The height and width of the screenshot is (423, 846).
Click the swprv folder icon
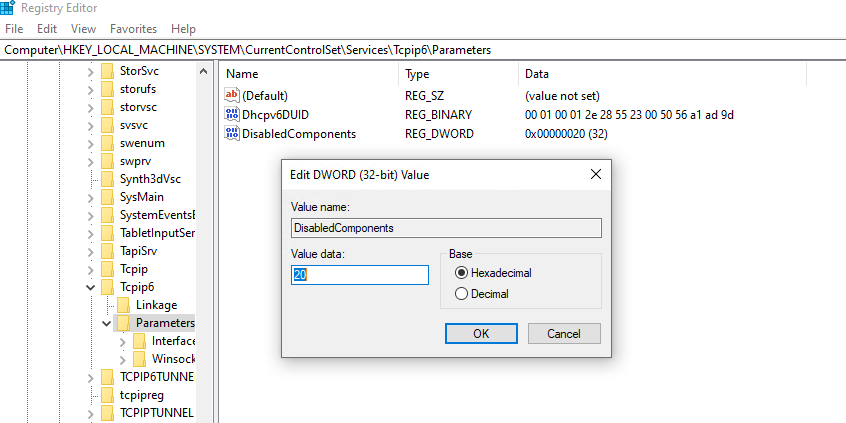(108, 161)
